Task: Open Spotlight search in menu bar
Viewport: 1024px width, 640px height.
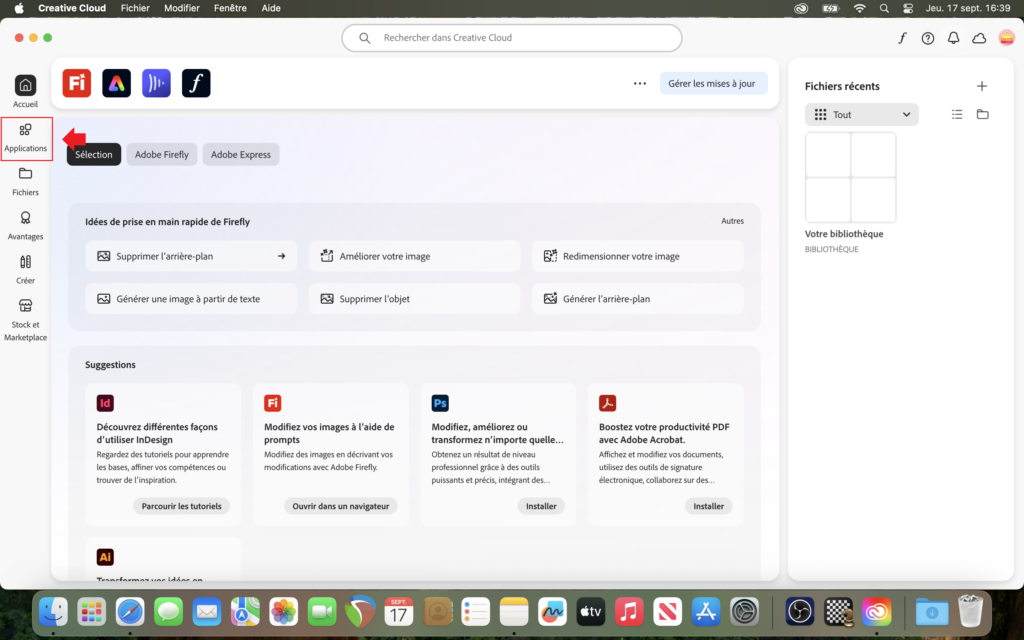Action: pos(884,8)
